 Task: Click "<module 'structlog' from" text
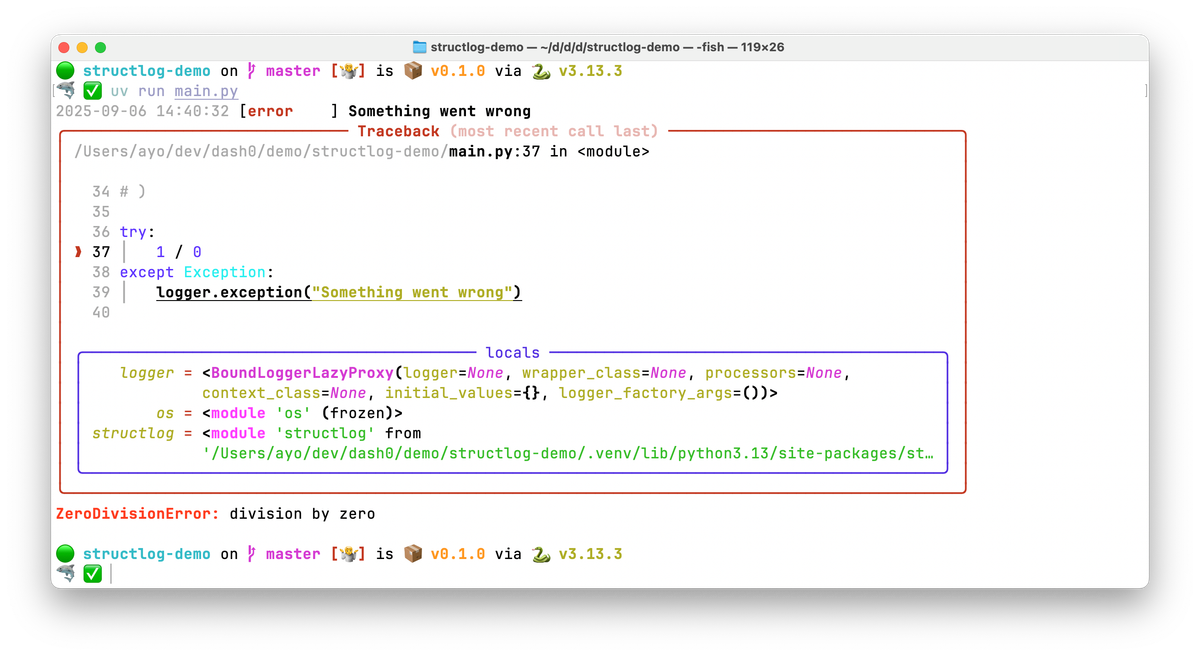pos(312,433)
